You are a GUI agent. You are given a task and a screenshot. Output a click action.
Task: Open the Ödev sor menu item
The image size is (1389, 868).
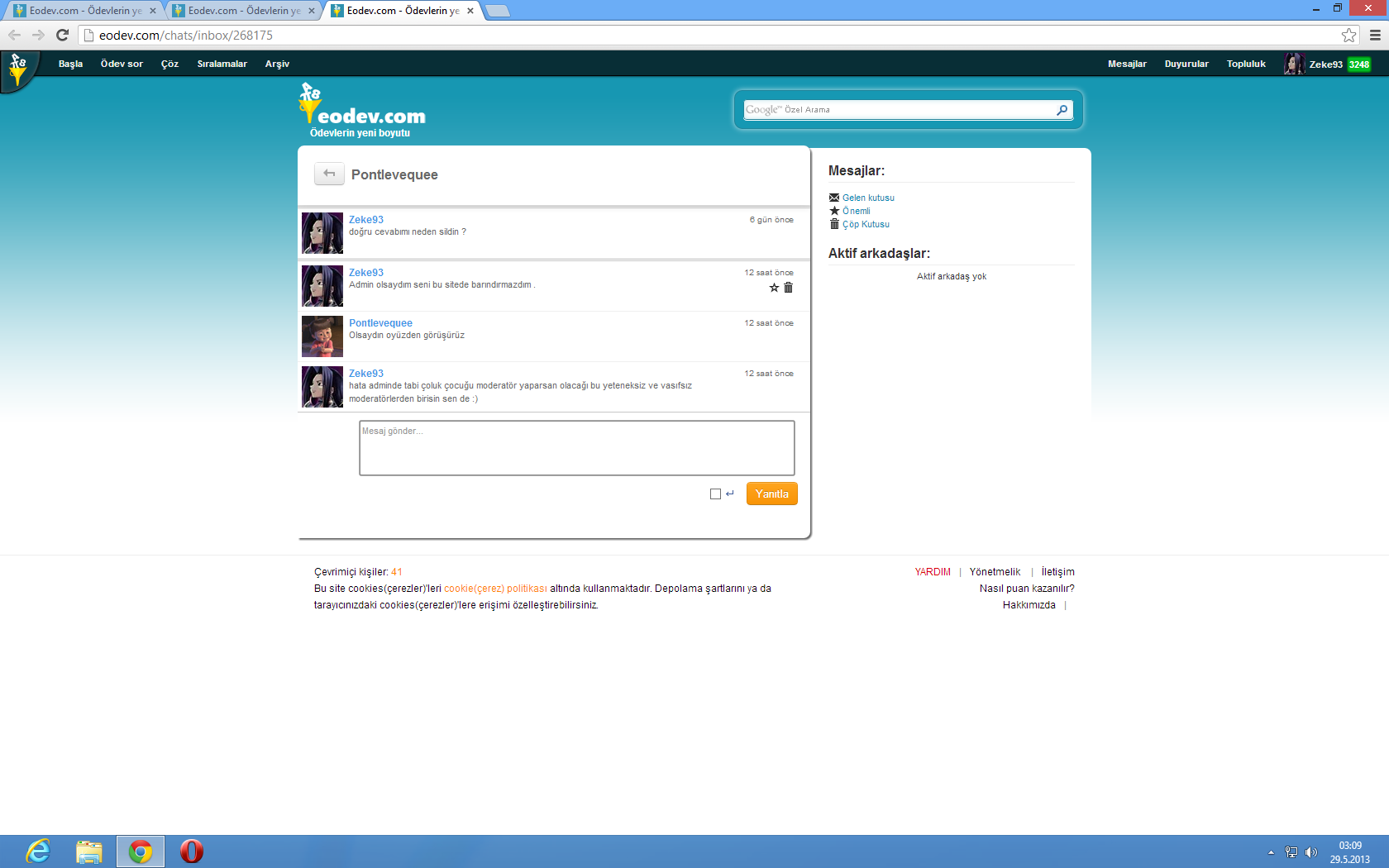pyautogui.click(x=122, y=64)
